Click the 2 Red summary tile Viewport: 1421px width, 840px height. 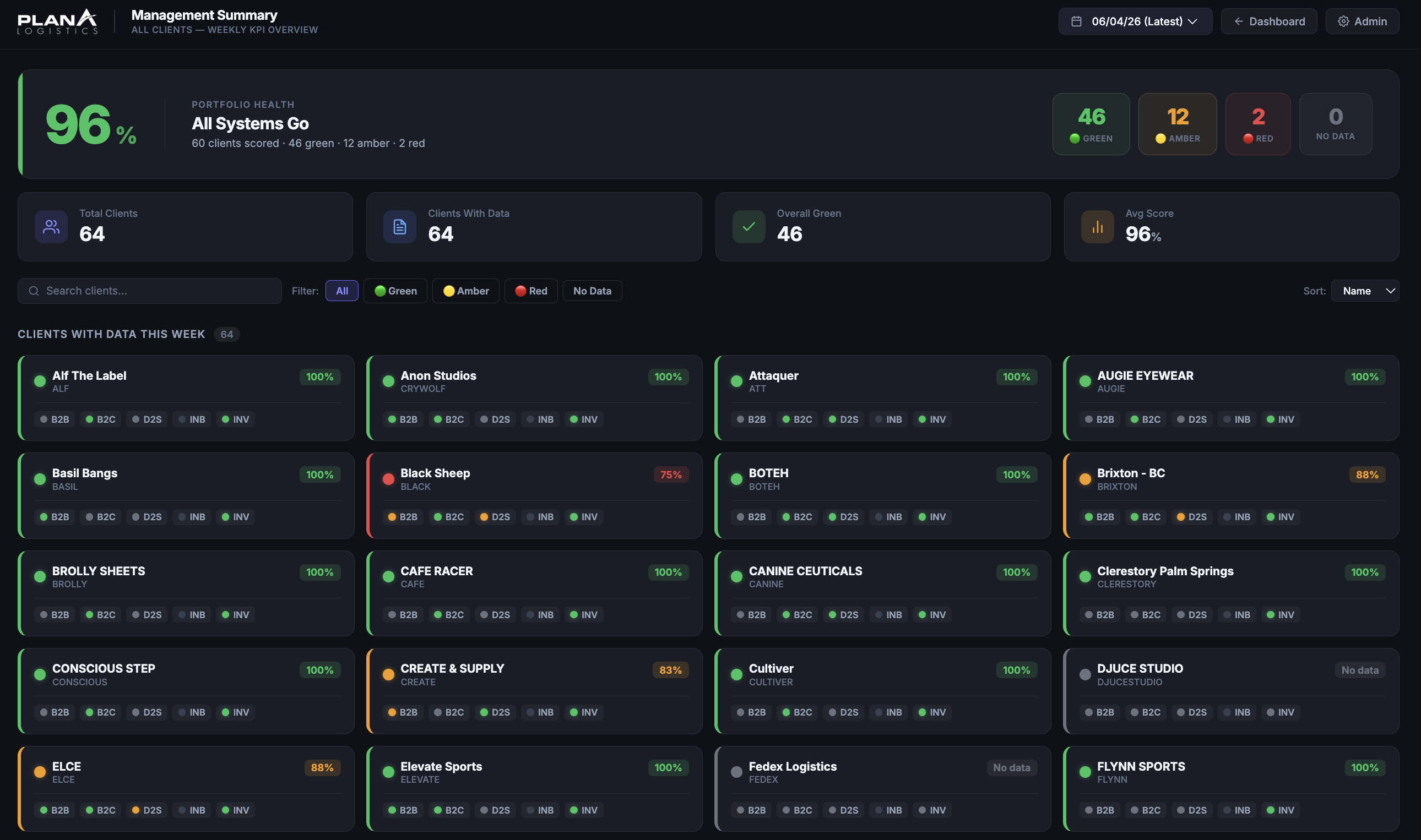click(1259, 124)
